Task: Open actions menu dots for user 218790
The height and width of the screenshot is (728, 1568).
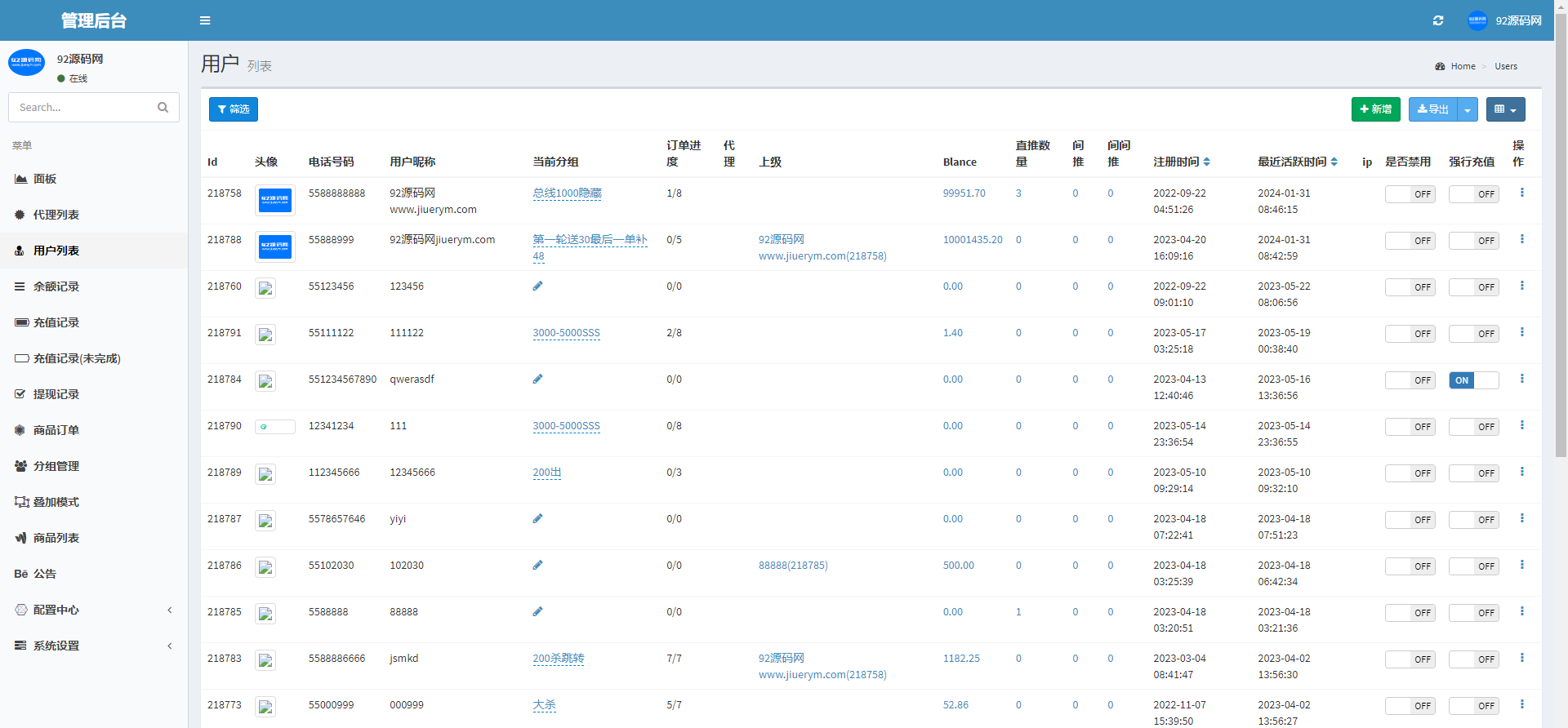Action: tap(1521, 425)
